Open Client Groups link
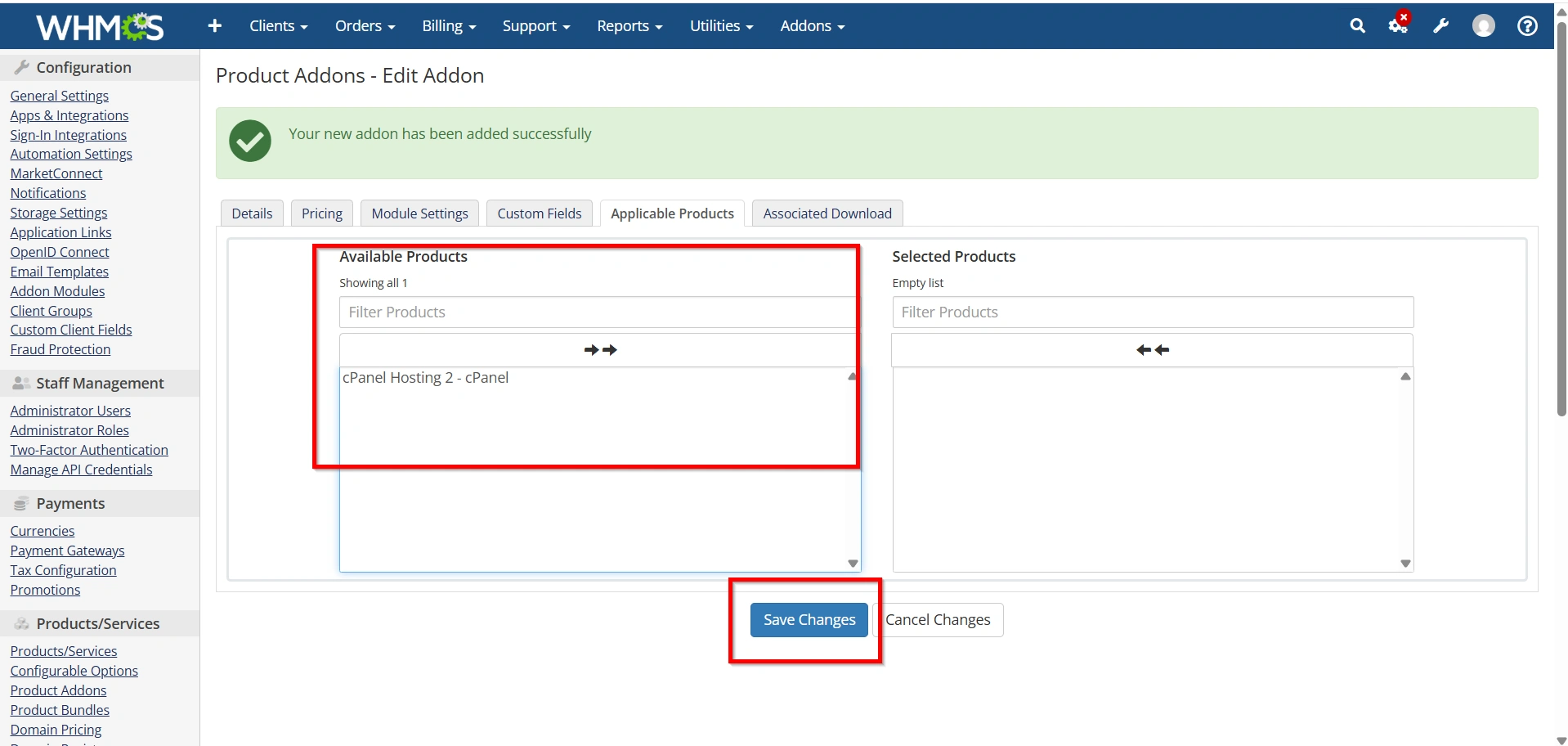 click(52, 311)
